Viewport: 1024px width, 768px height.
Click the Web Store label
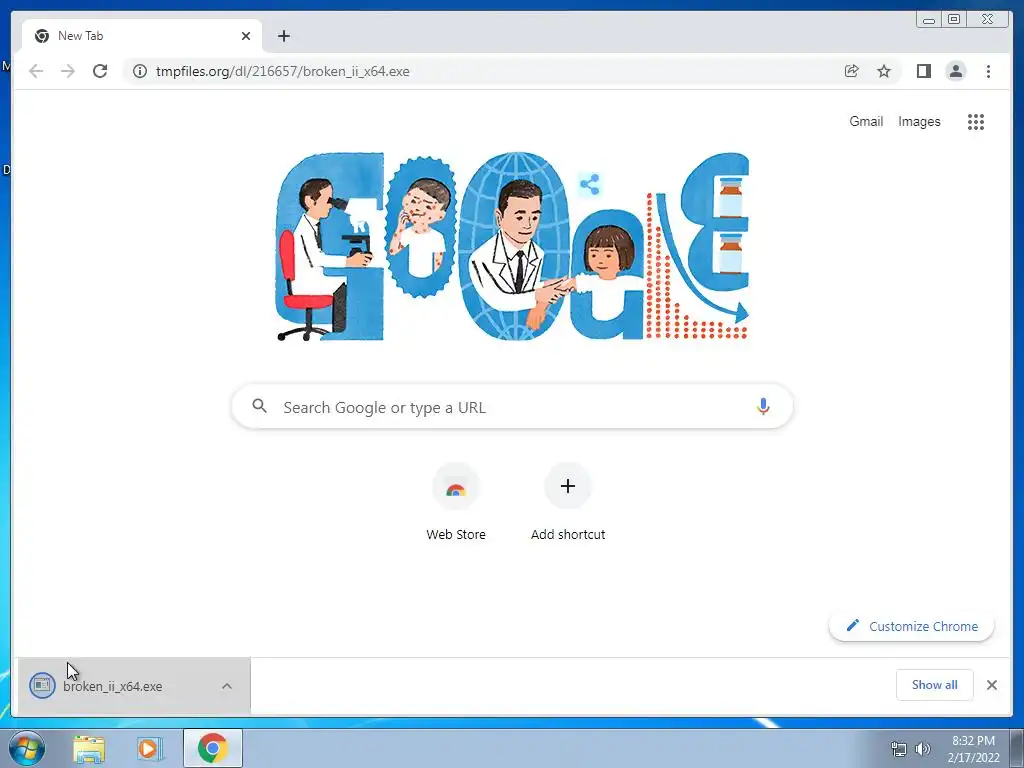[456, 534]
